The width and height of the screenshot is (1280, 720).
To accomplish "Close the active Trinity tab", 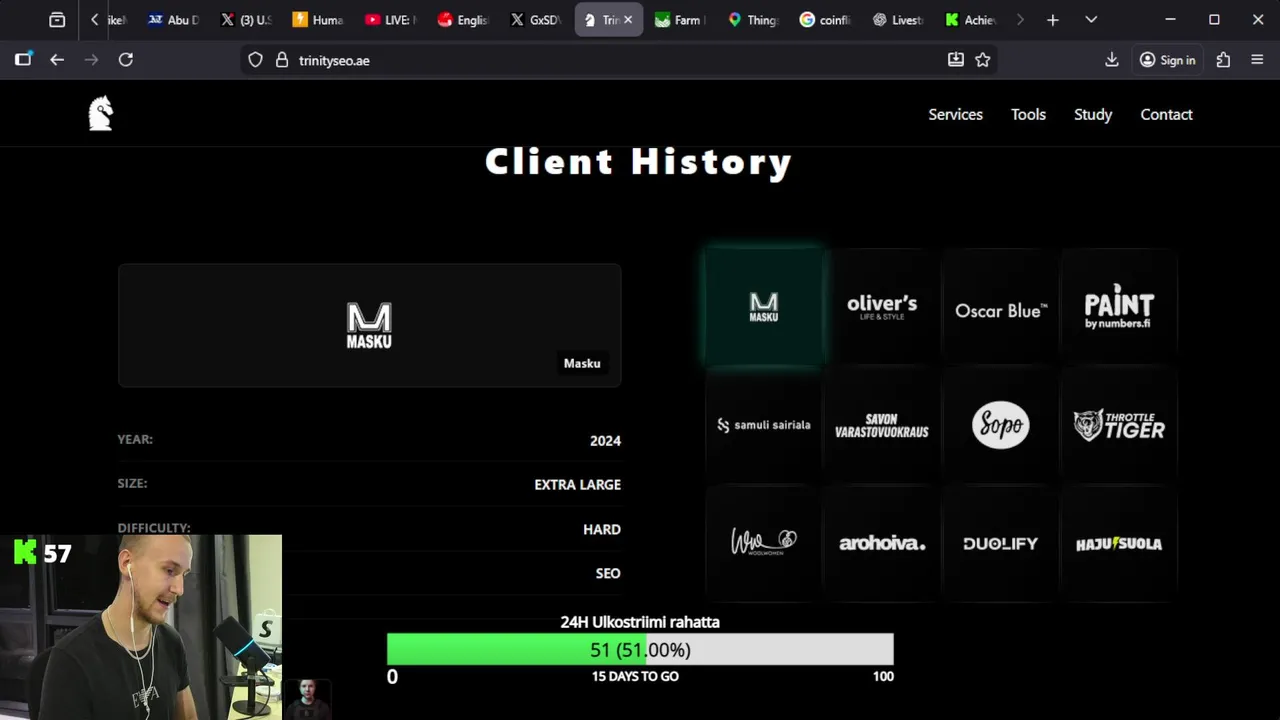I will click(628, 20).
